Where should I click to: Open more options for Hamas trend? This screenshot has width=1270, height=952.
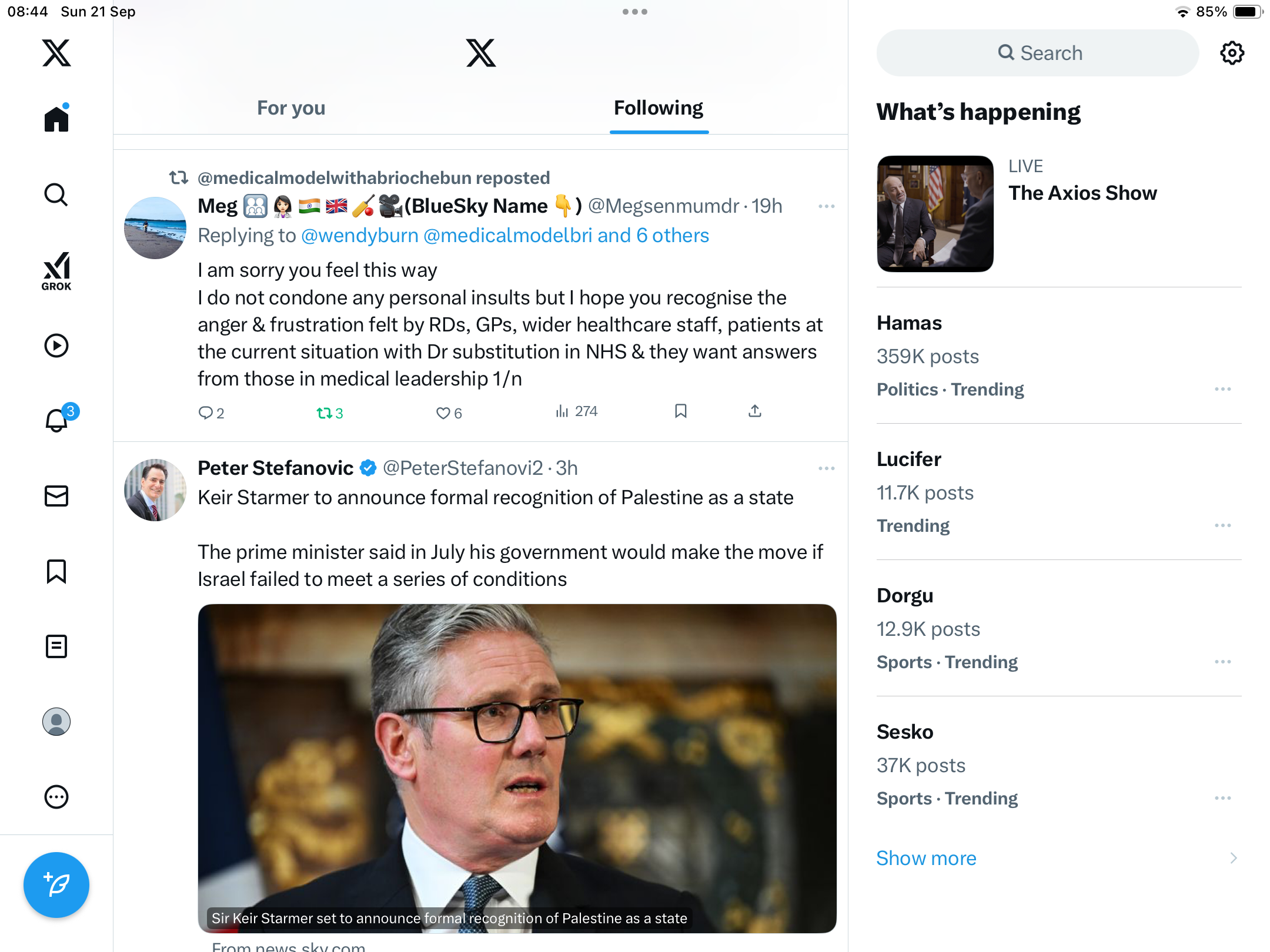(x=1222, y=389)
